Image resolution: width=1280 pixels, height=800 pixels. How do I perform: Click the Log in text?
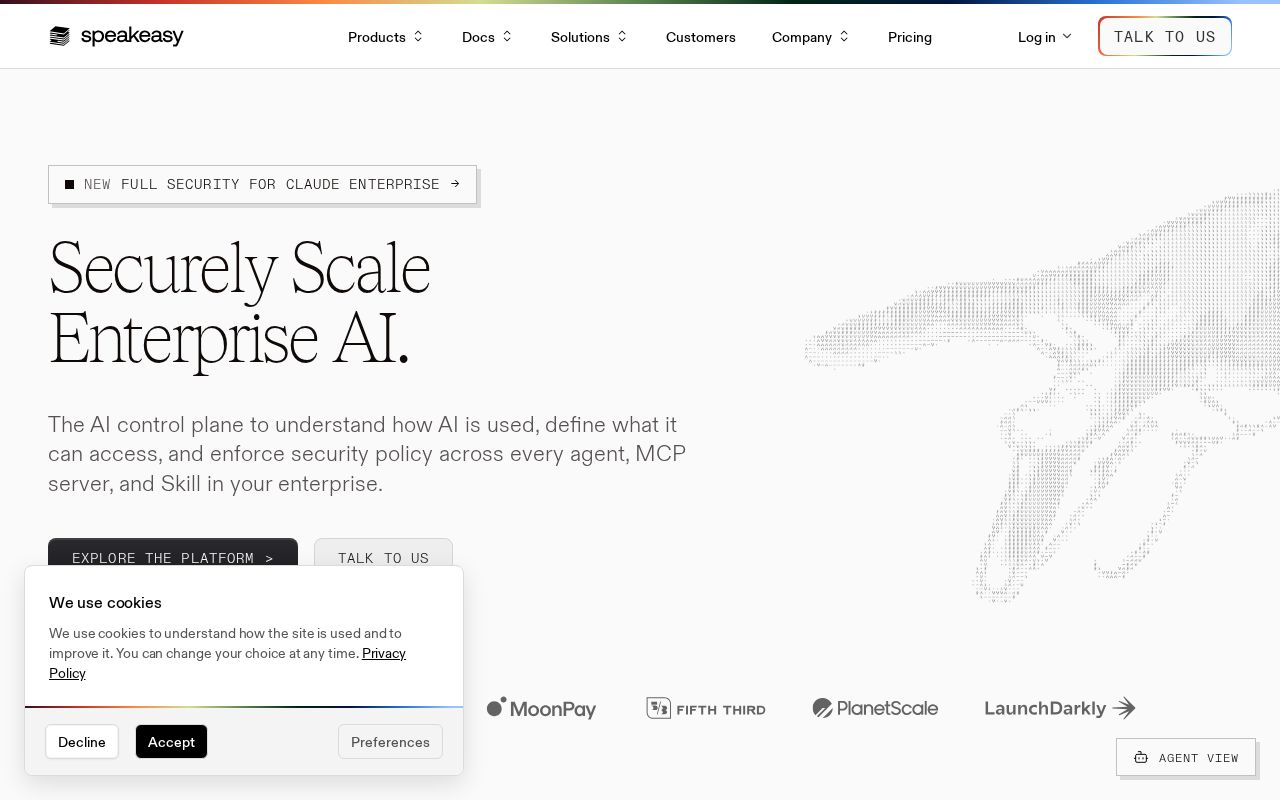click(1037, 37)
